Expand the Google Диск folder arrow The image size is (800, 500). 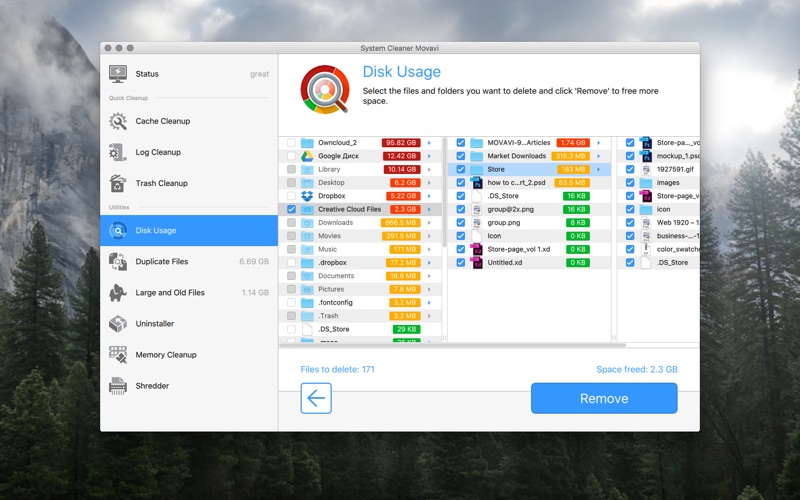click(429, 156)
